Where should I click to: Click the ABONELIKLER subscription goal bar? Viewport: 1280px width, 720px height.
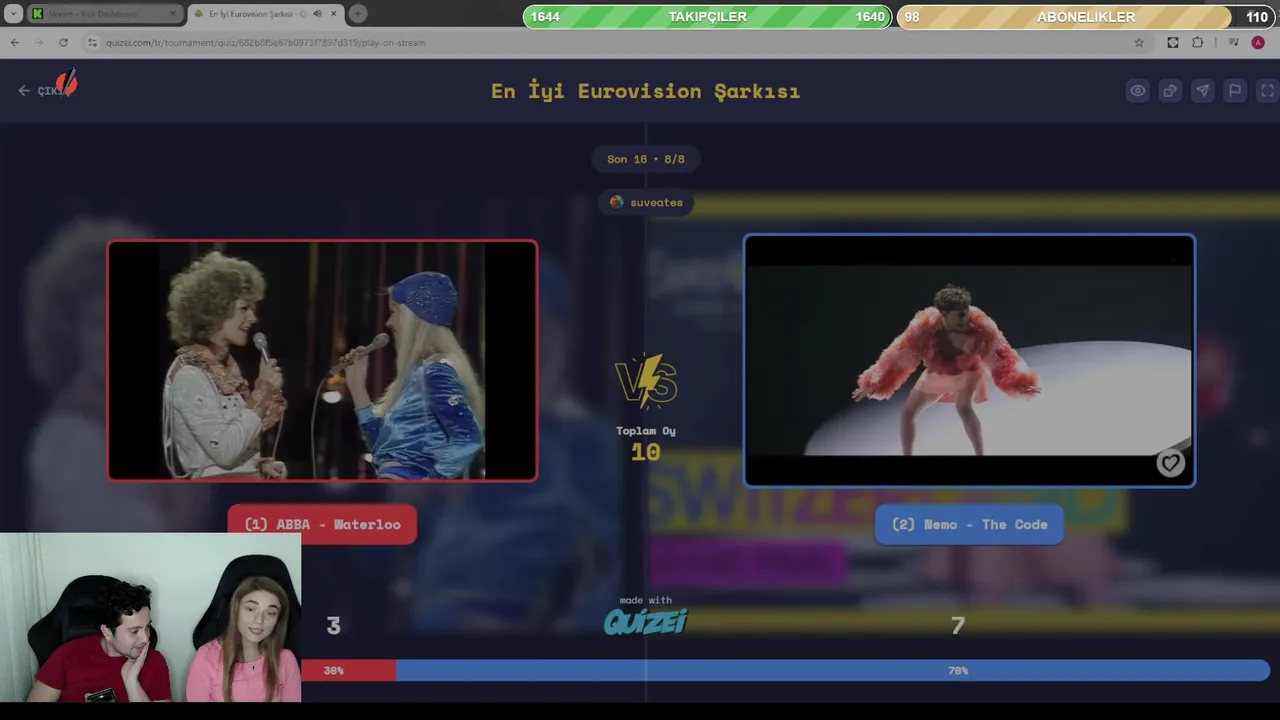[x=1085, y=17]
